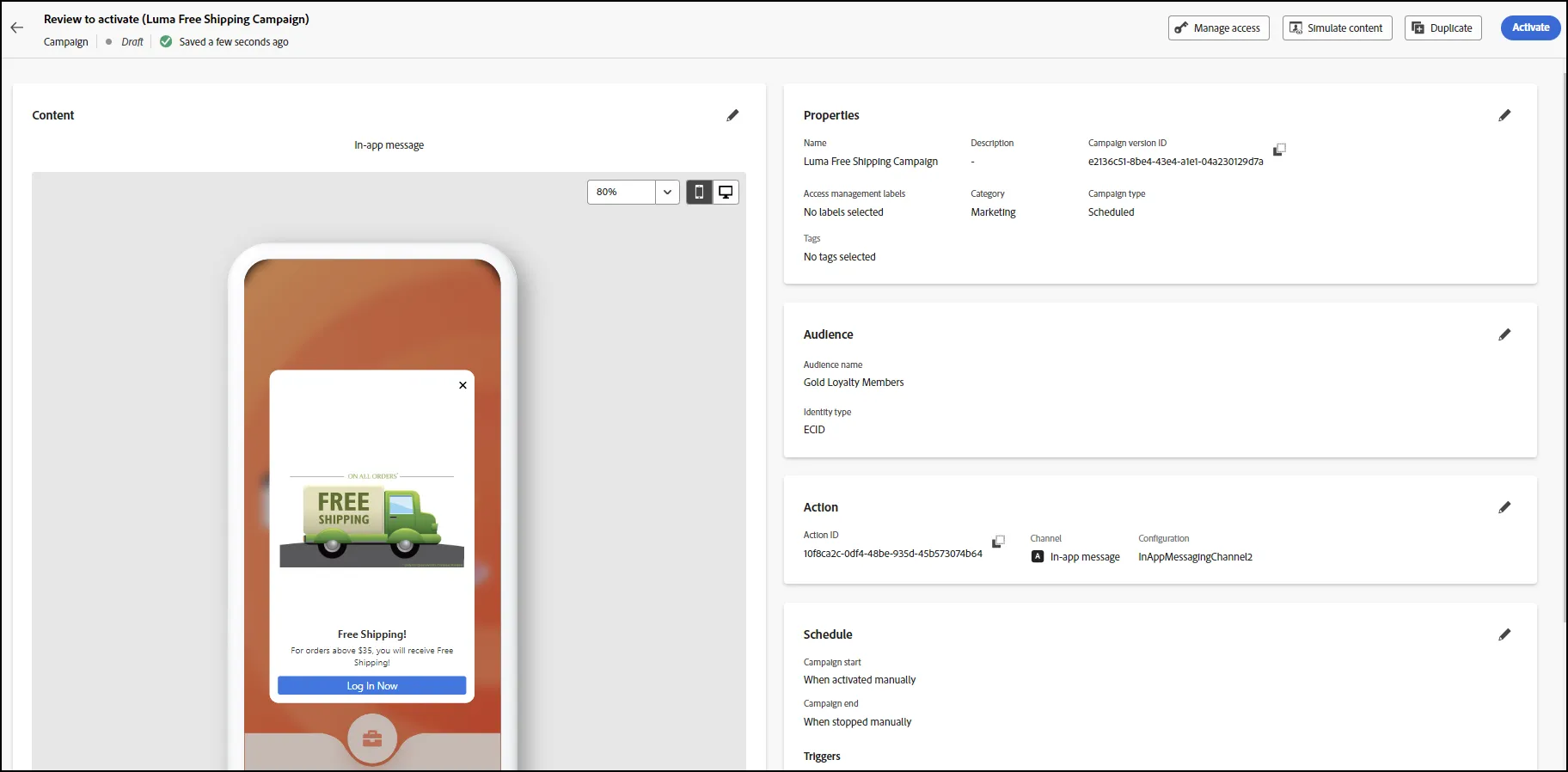Duplicate the campaign

pyautogui.click(x=1442, y=28)
